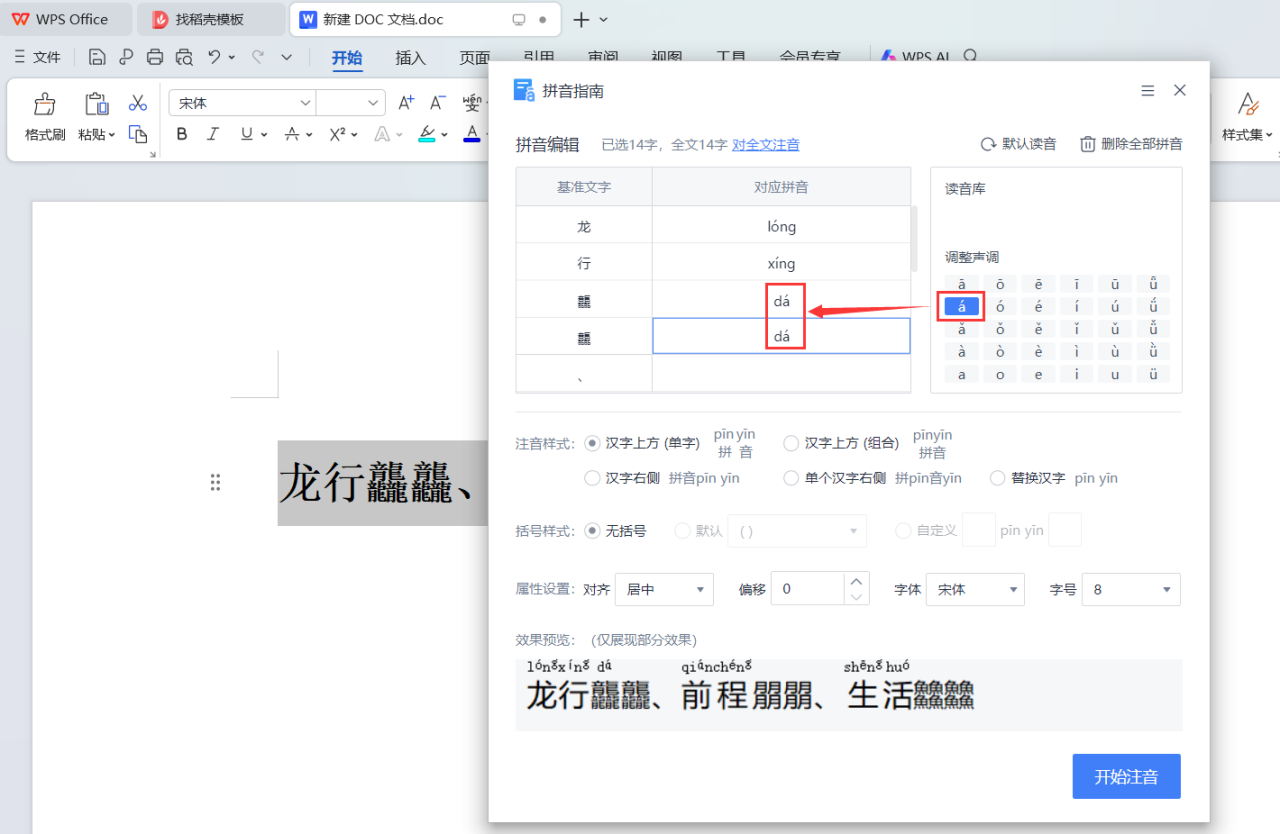Add new tab with plus icon
The width and height of the screenshot is (1280, 834).
[x=581, y=19]
